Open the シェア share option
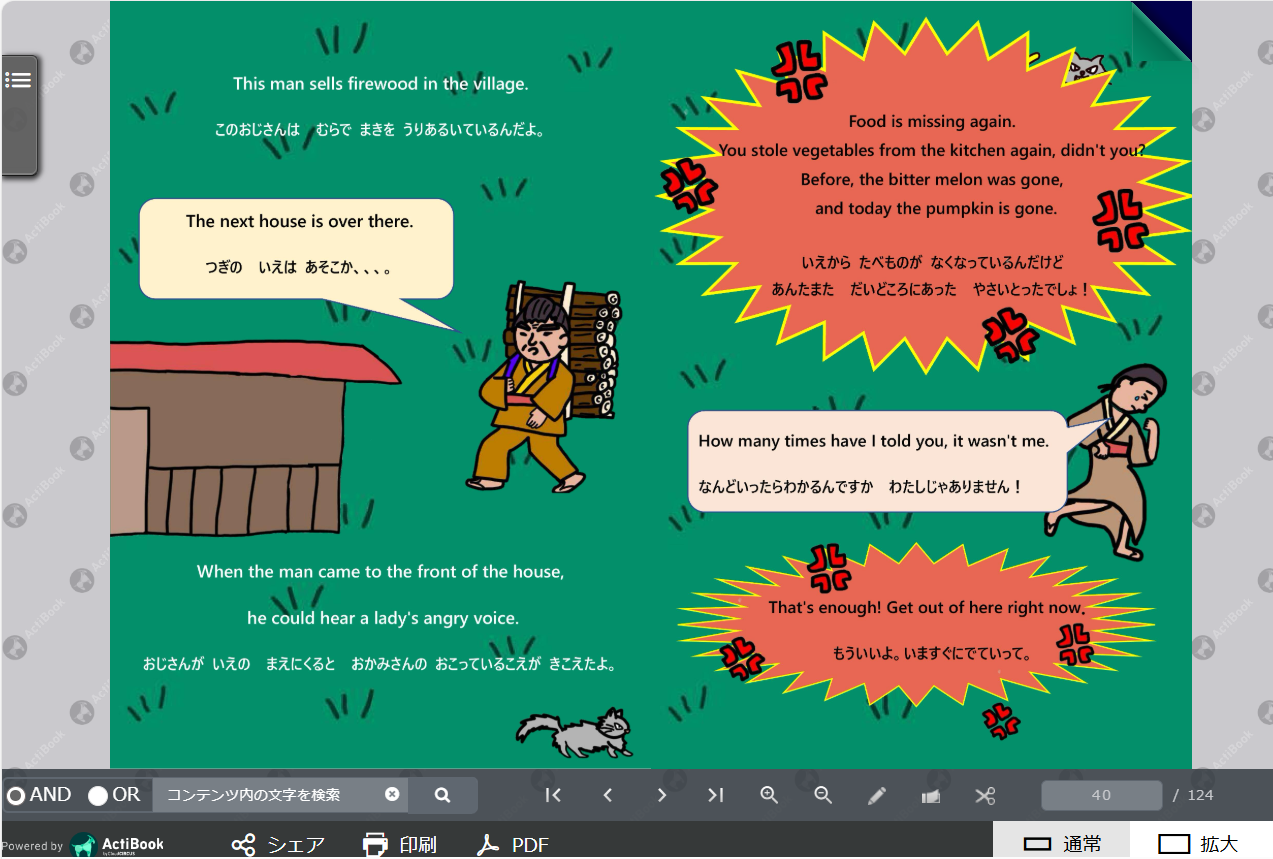1273x859 pixels. point(278,845)
